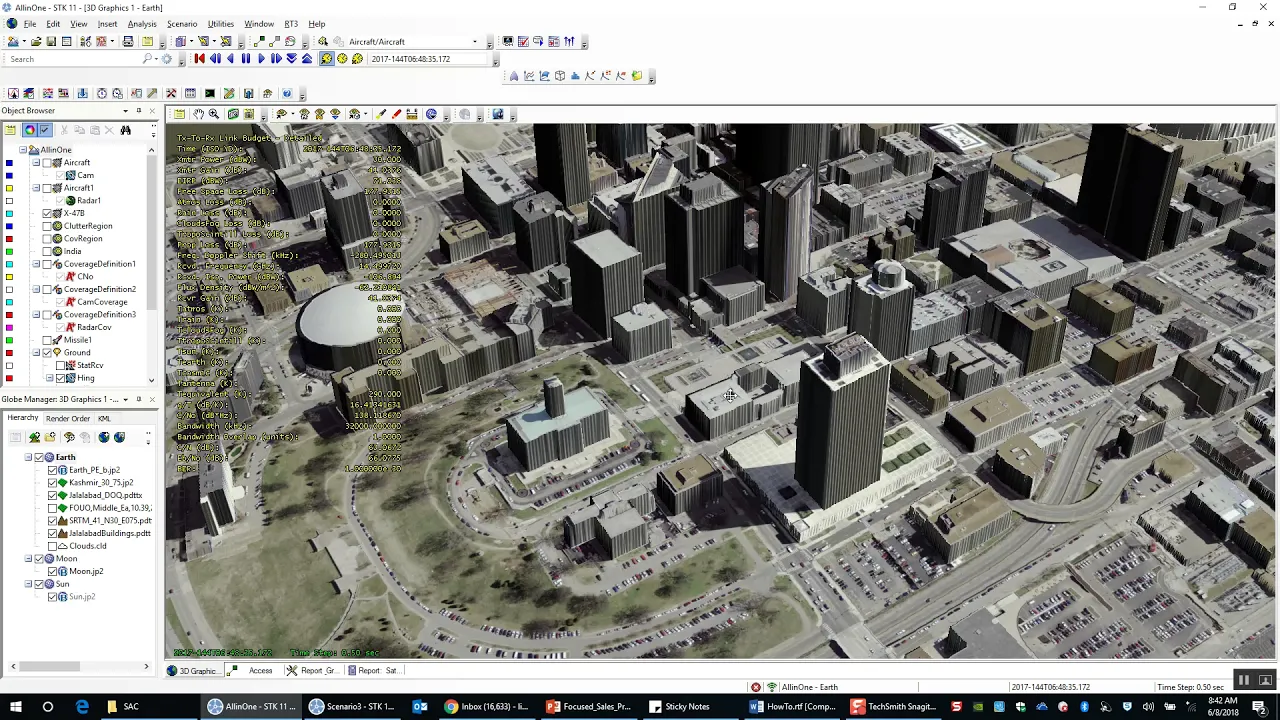1280x720 pixels.
Task: Slow down animation with the down arrow icon
Action: [292, 59]
